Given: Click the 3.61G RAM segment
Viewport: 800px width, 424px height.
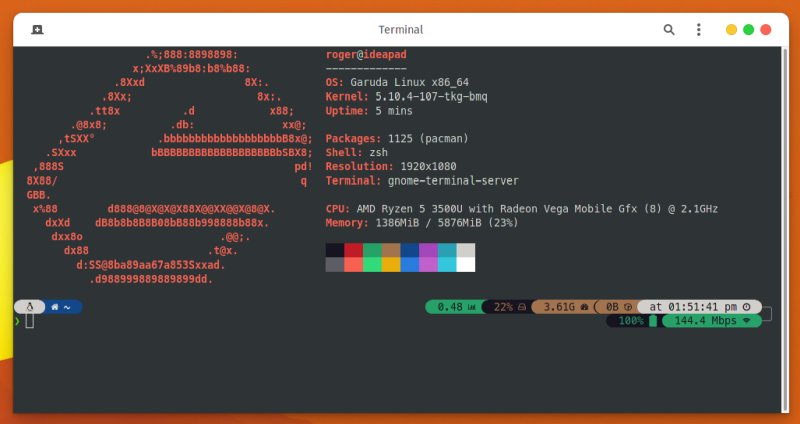Looking at the screenshot, I should pos(565,307).
